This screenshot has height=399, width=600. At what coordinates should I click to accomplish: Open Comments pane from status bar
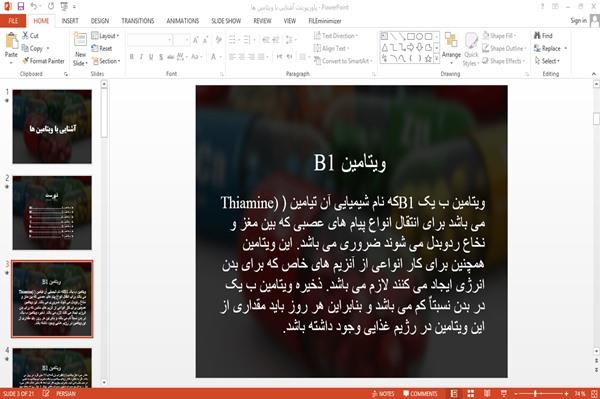coord(420,394)
